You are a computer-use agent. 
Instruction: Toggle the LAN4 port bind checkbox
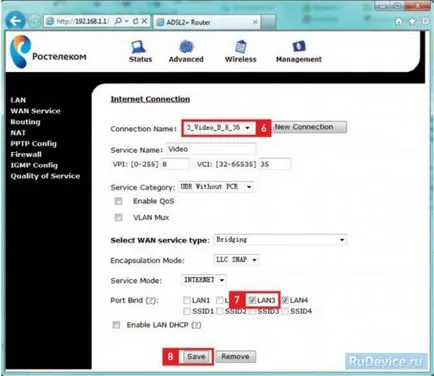pos(285,300)
